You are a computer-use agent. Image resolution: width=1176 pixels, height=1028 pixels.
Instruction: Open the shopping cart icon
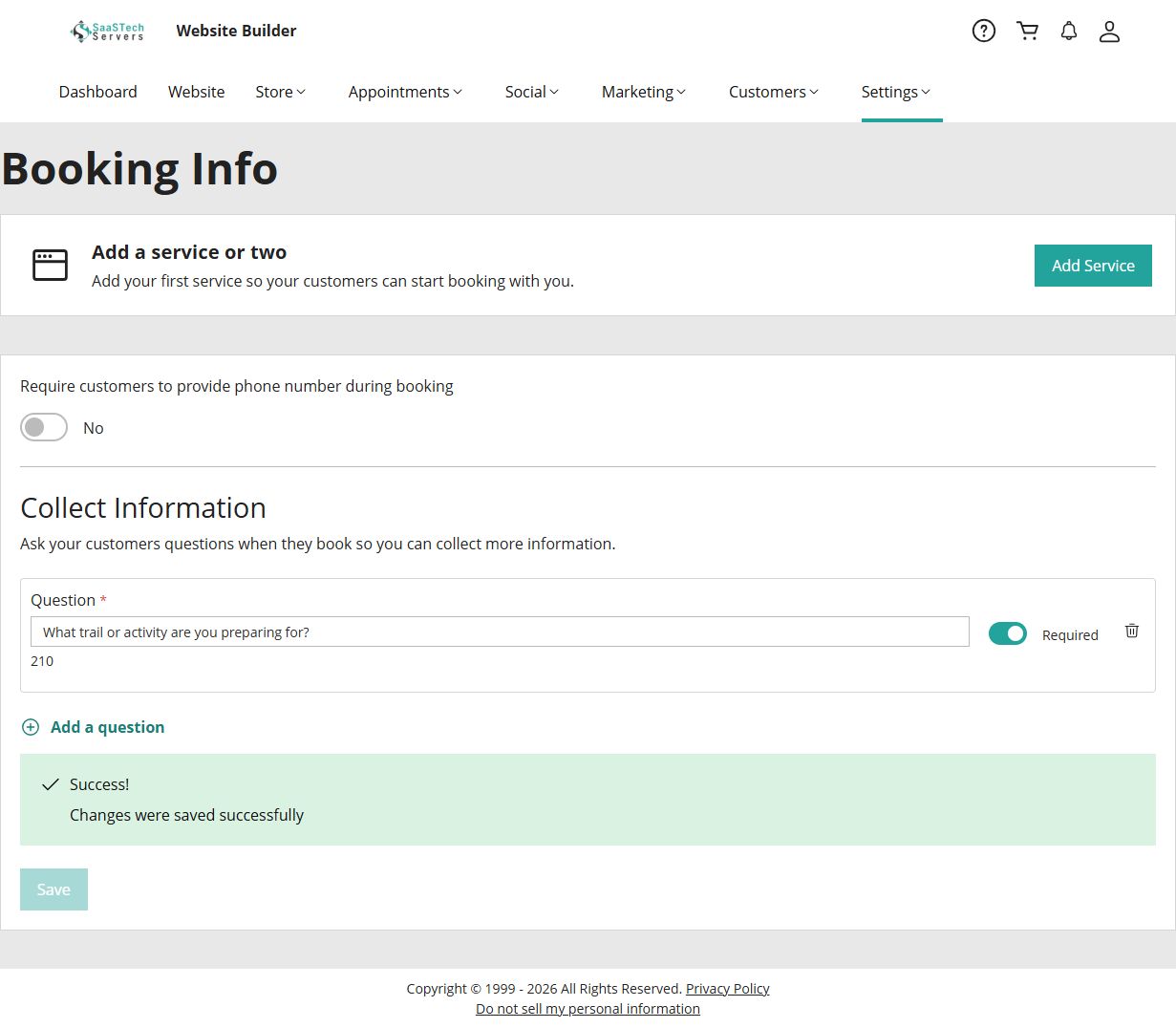[x=1028, y=31]
